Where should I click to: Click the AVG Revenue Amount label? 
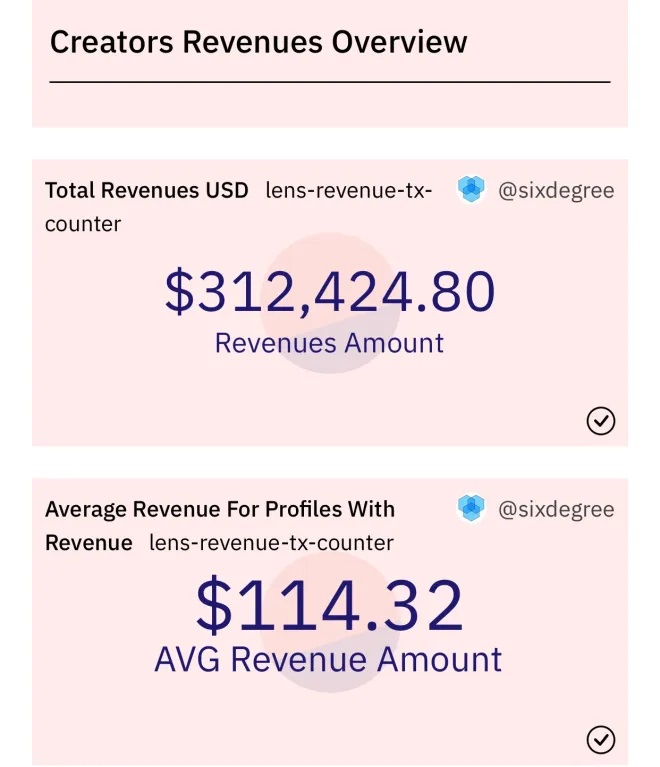pos(328,660)
